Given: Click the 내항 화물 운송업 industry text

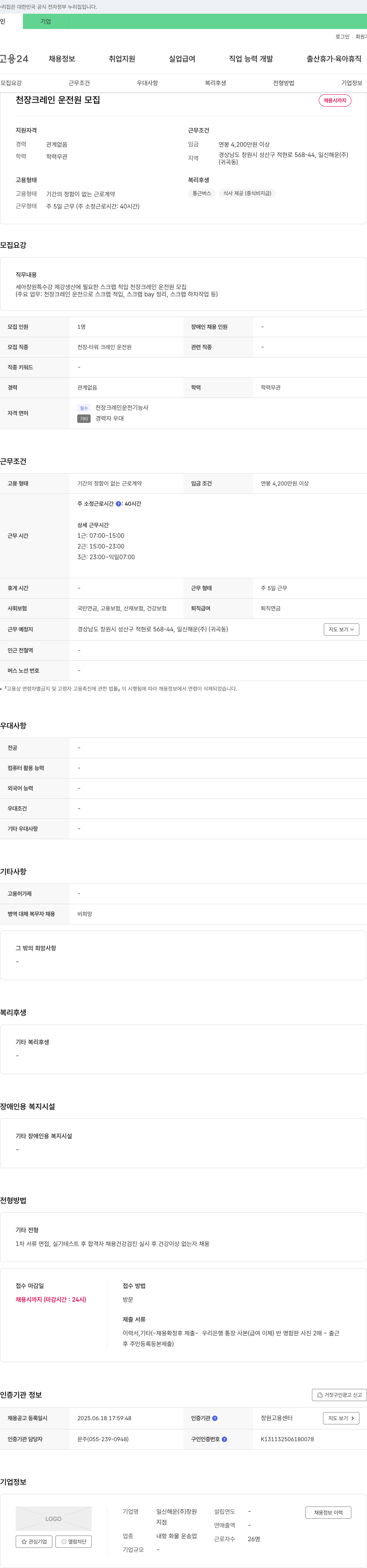Looking at the screenshot, I should coord(177,1536).
